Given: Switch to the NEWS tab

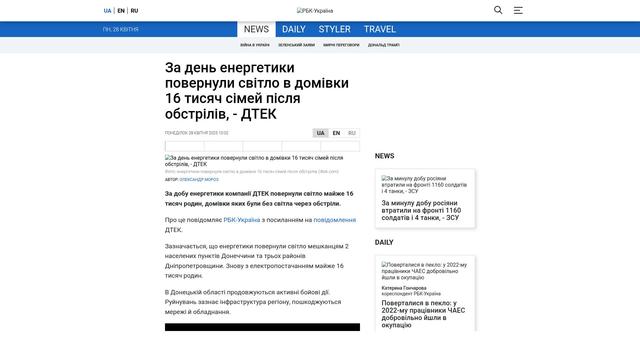Looking at the screenshot, I should pos(256,29).
